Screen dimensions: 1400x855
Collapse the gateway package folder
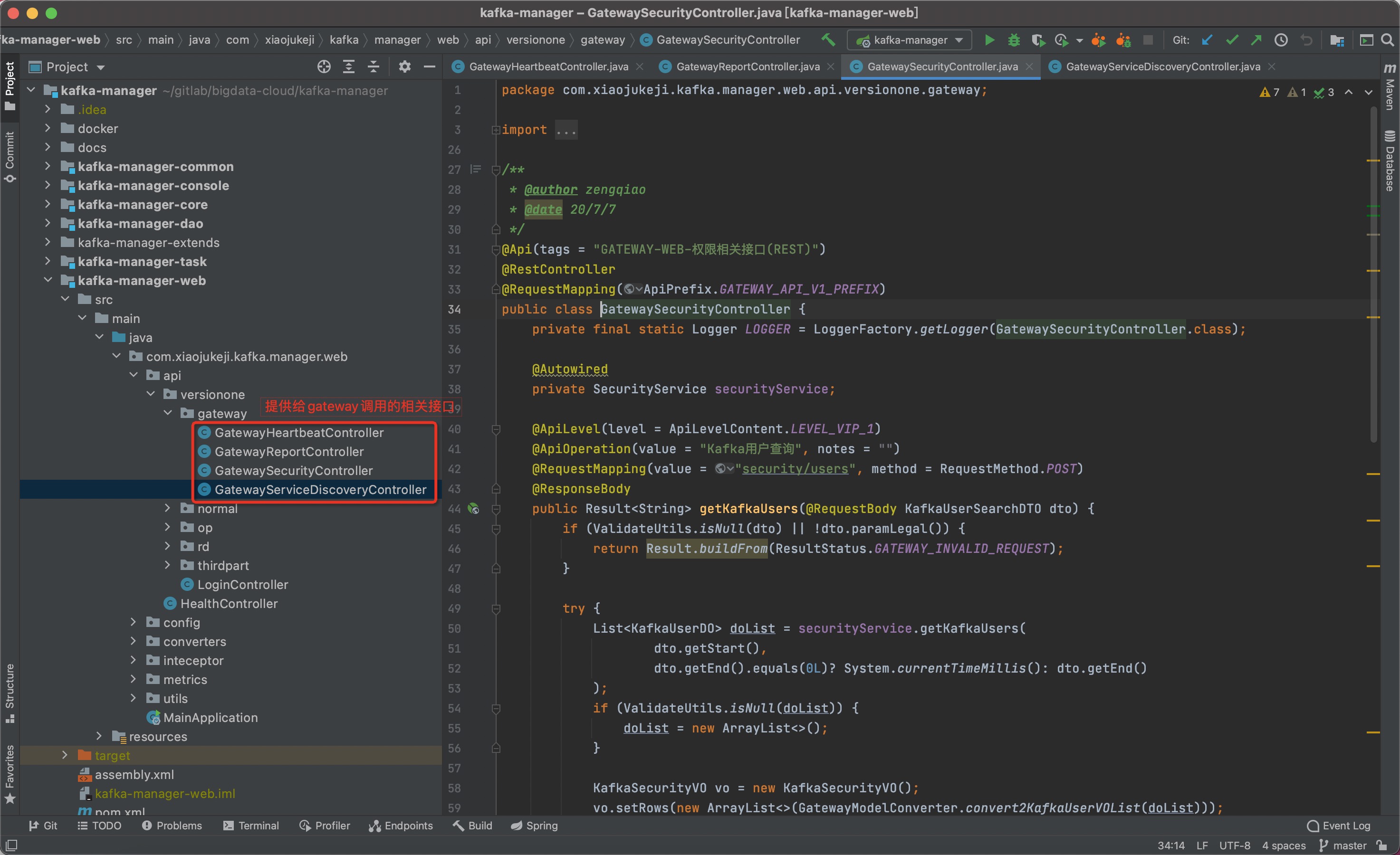click(168, 413)
